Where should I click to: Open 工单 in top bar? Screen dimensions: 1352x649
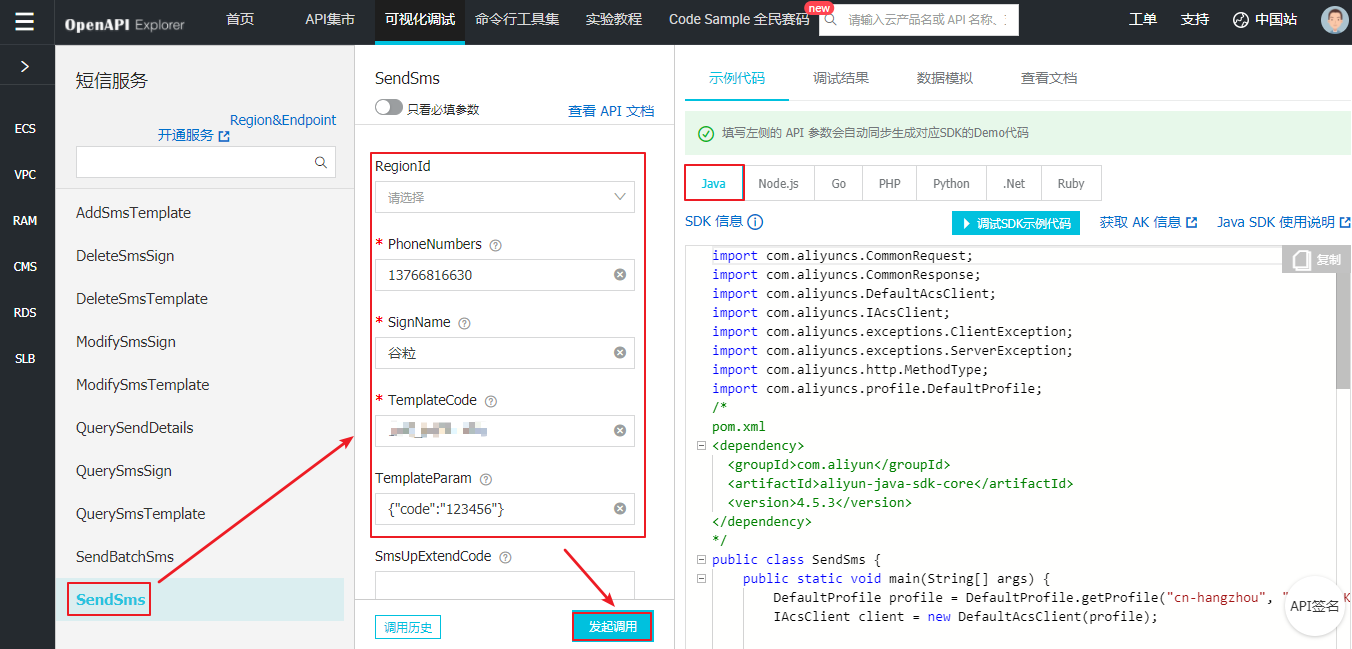pyautogui.click(x=1143, y=20)
